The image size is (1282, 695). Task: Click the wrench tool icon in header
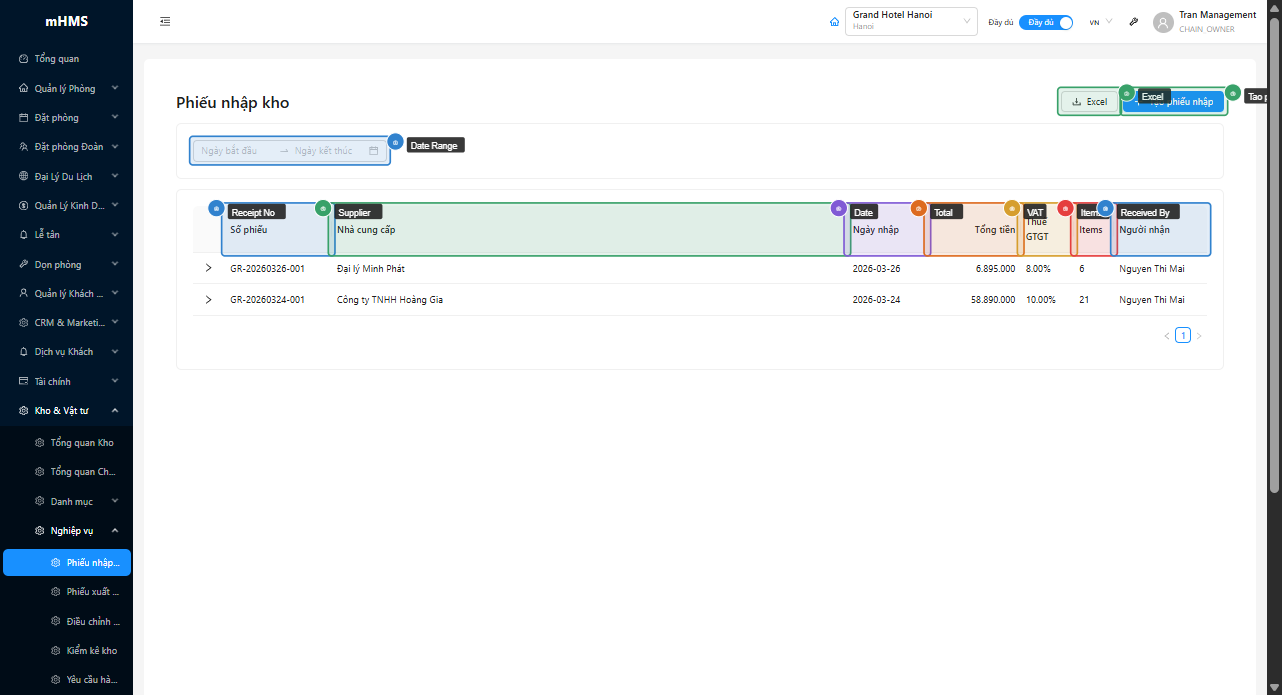coord(1133,22)
